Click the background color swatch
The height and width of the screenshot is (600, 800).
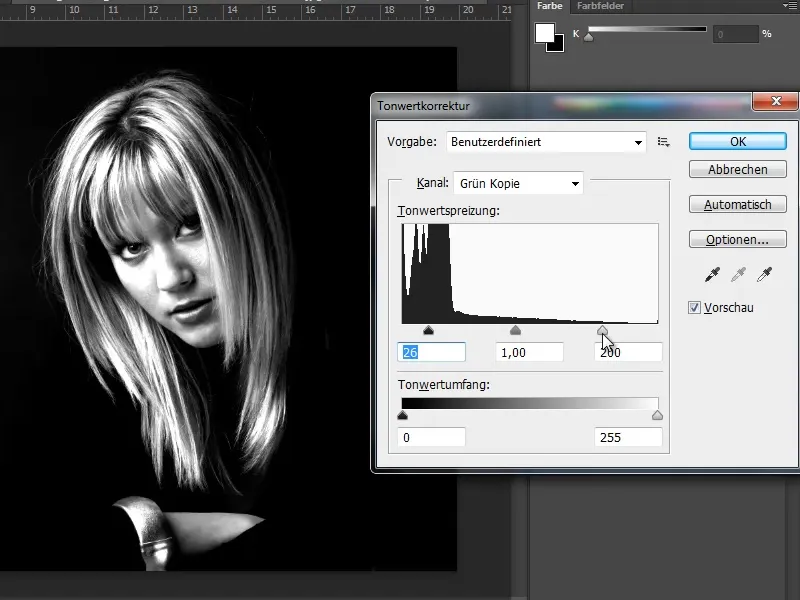(558, 45)
